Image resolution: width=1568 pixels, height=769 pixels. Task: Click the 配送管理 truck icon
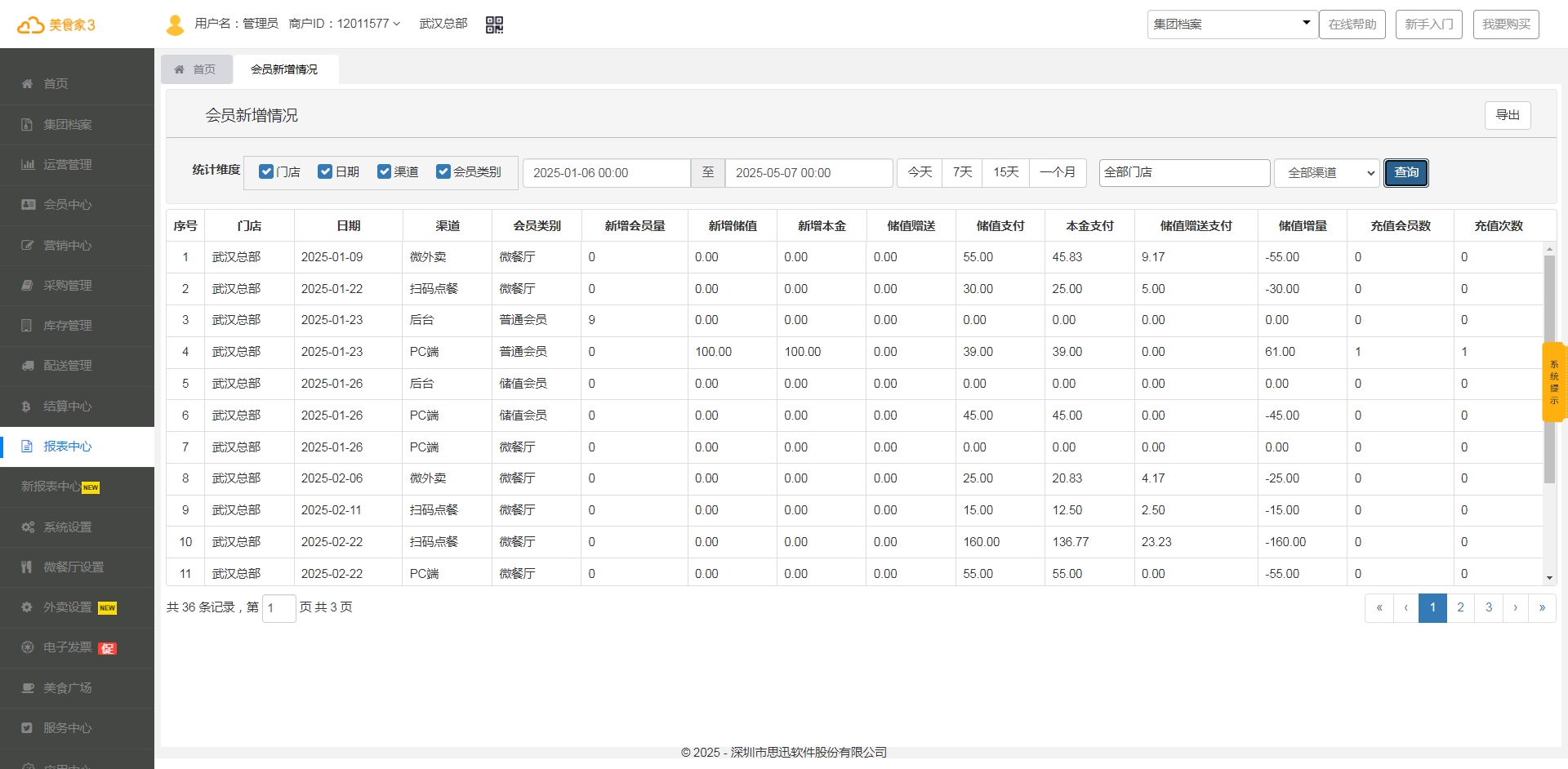[x=28, y=366]
